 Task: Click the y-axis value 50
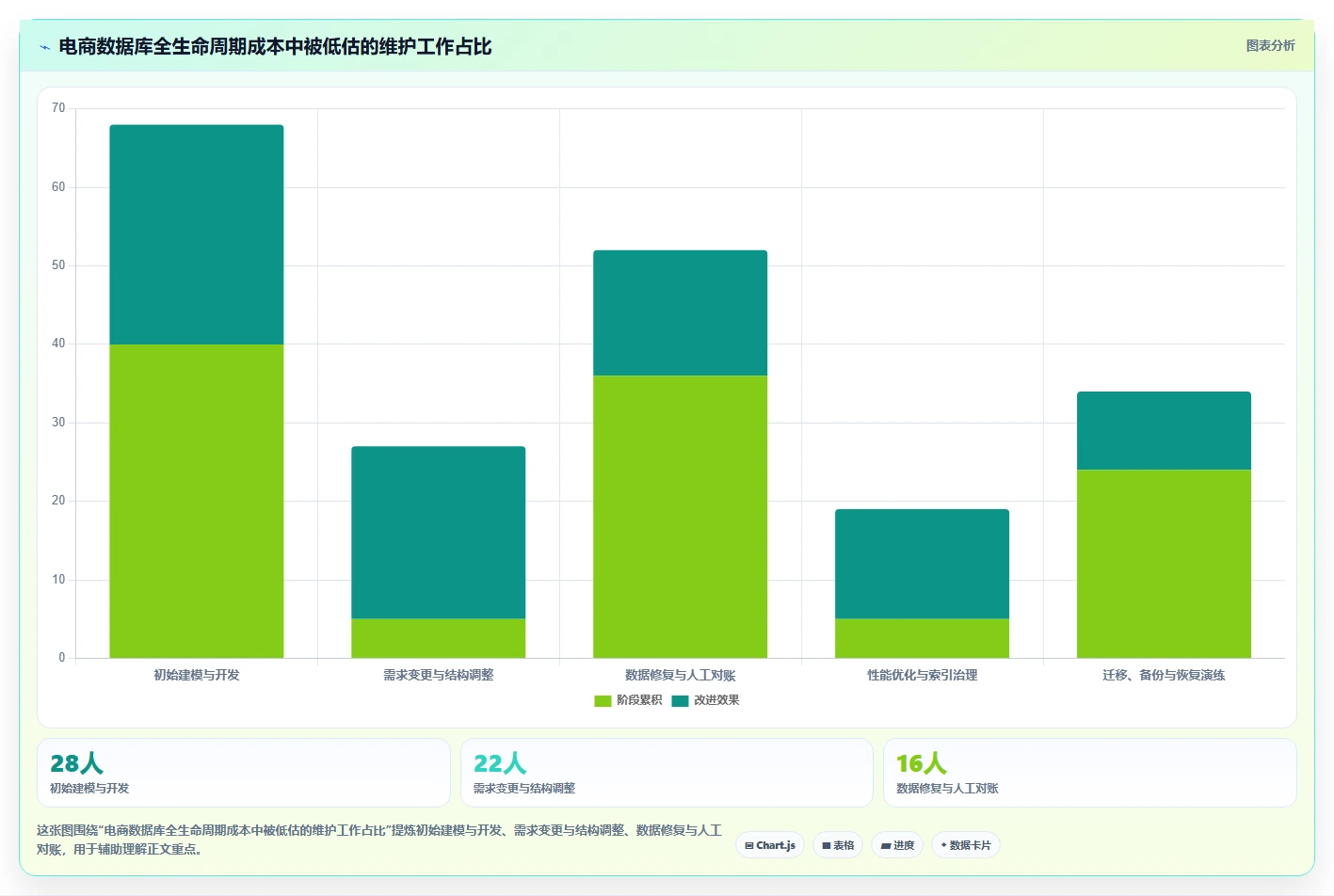coord(58,265)
